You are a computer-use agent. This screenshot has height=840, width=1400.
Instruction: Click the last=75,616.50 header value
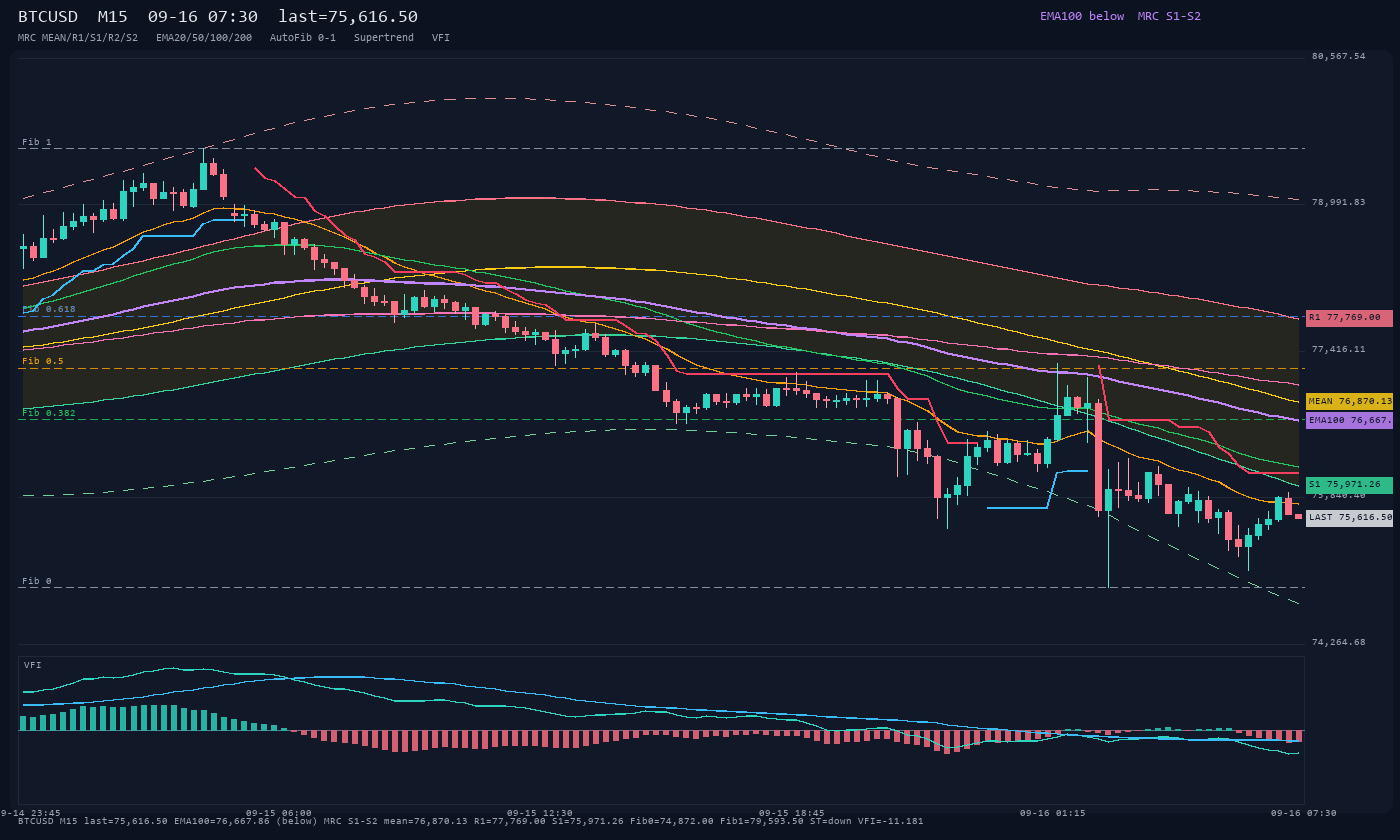(x=348, y=17)
